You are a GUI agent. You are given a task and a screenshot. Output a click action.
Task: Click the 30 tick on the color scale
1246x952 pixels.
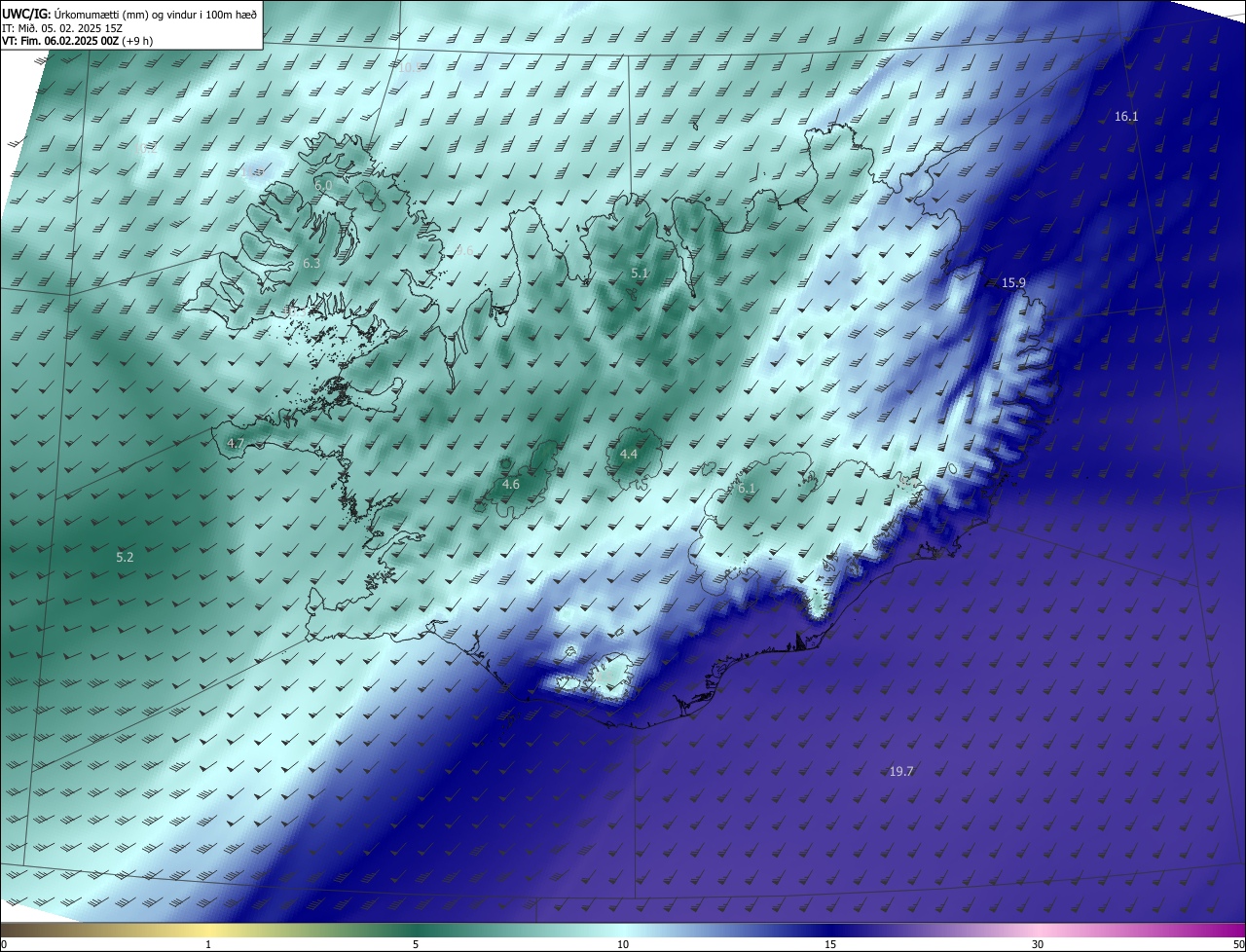pos(1038,944)
